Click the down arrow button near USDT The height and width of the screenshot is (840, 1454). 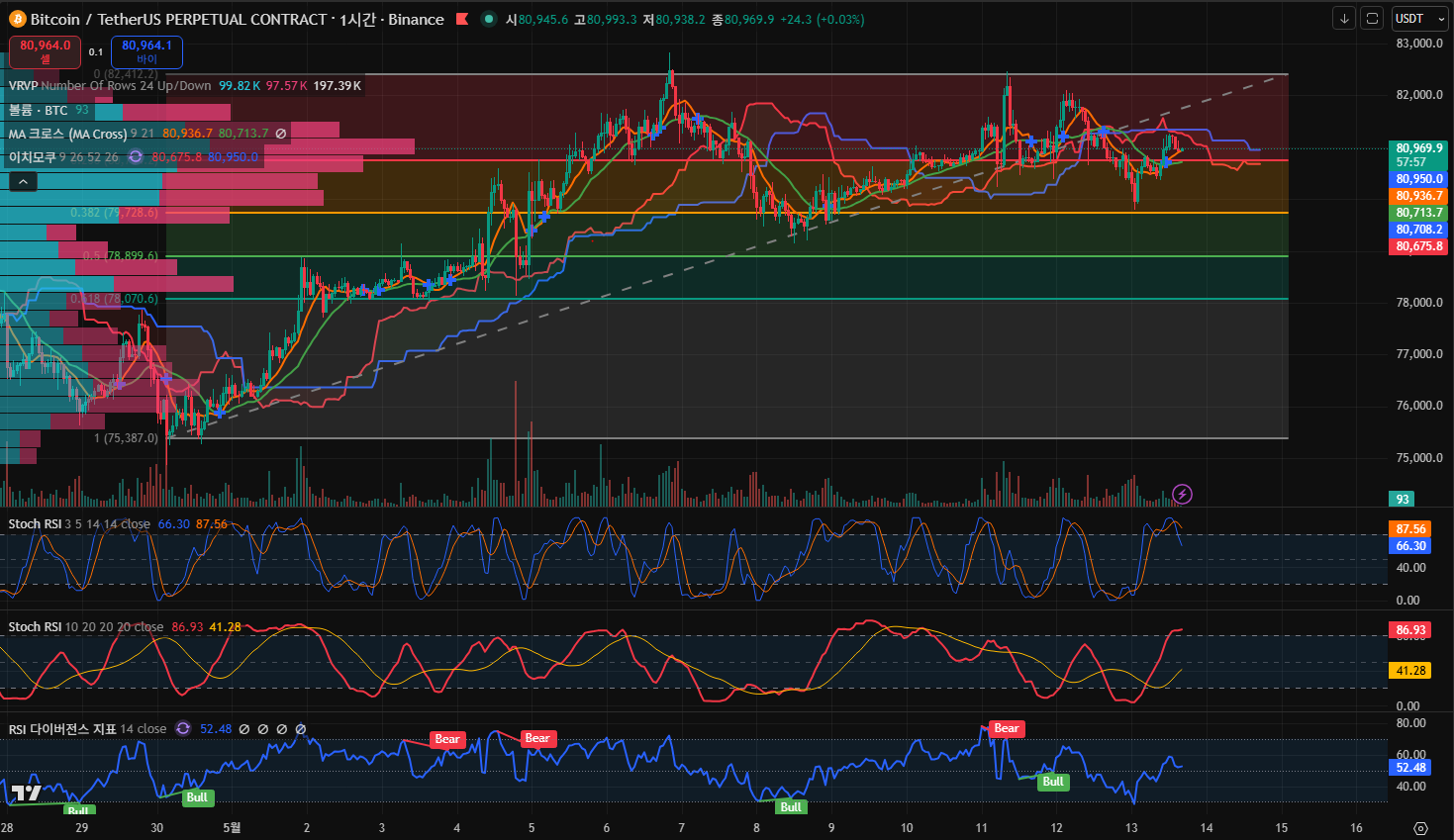pos(1344,18)
